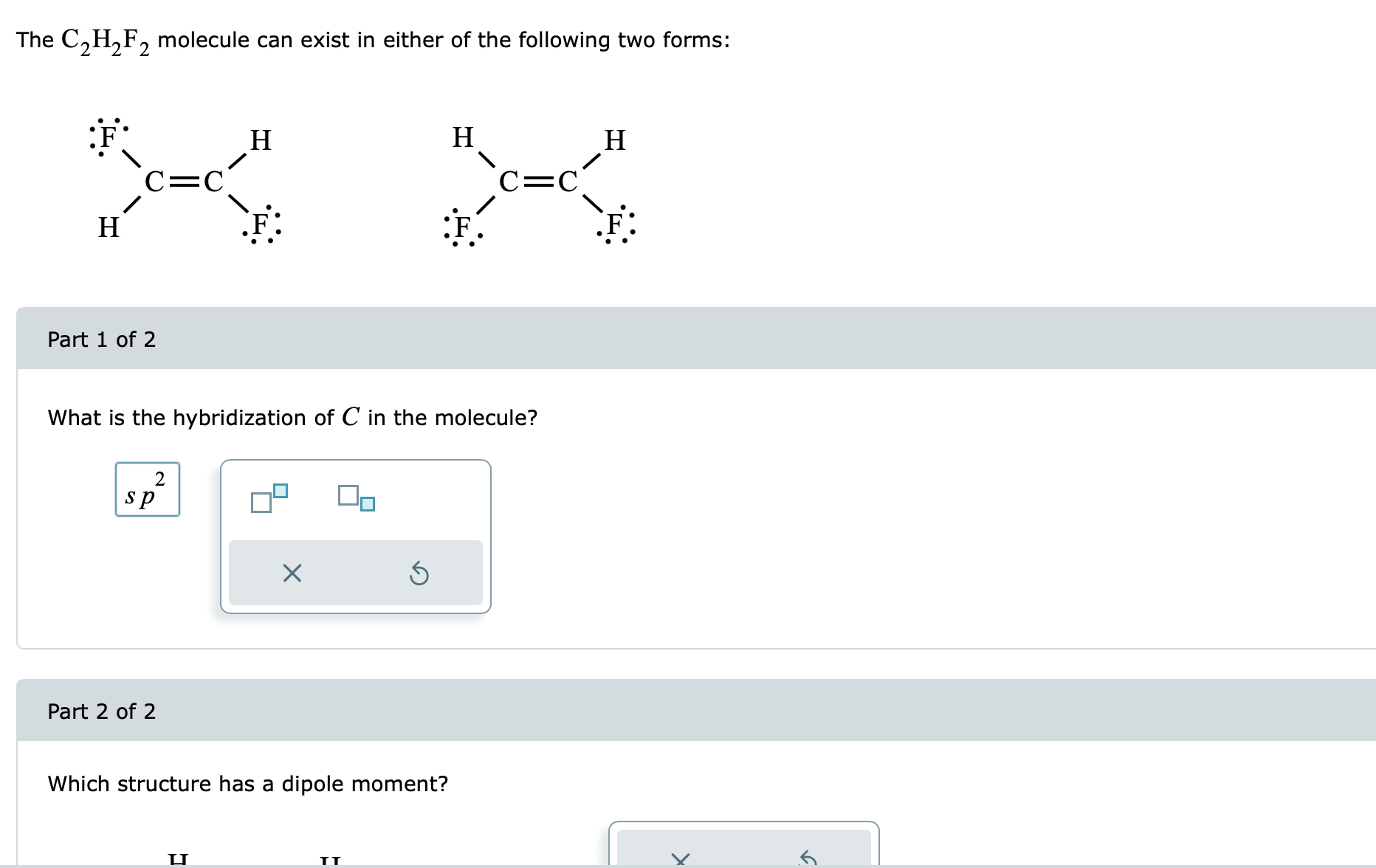Image resolution: width=1376 pixels, height=868 pixels.
Task: Collapse the Part 1 of 2 section
Action: pos(103,339)
